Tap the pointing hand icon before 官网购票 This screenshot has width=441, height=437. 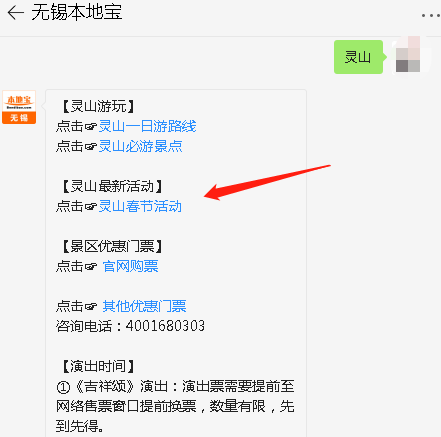91,267
